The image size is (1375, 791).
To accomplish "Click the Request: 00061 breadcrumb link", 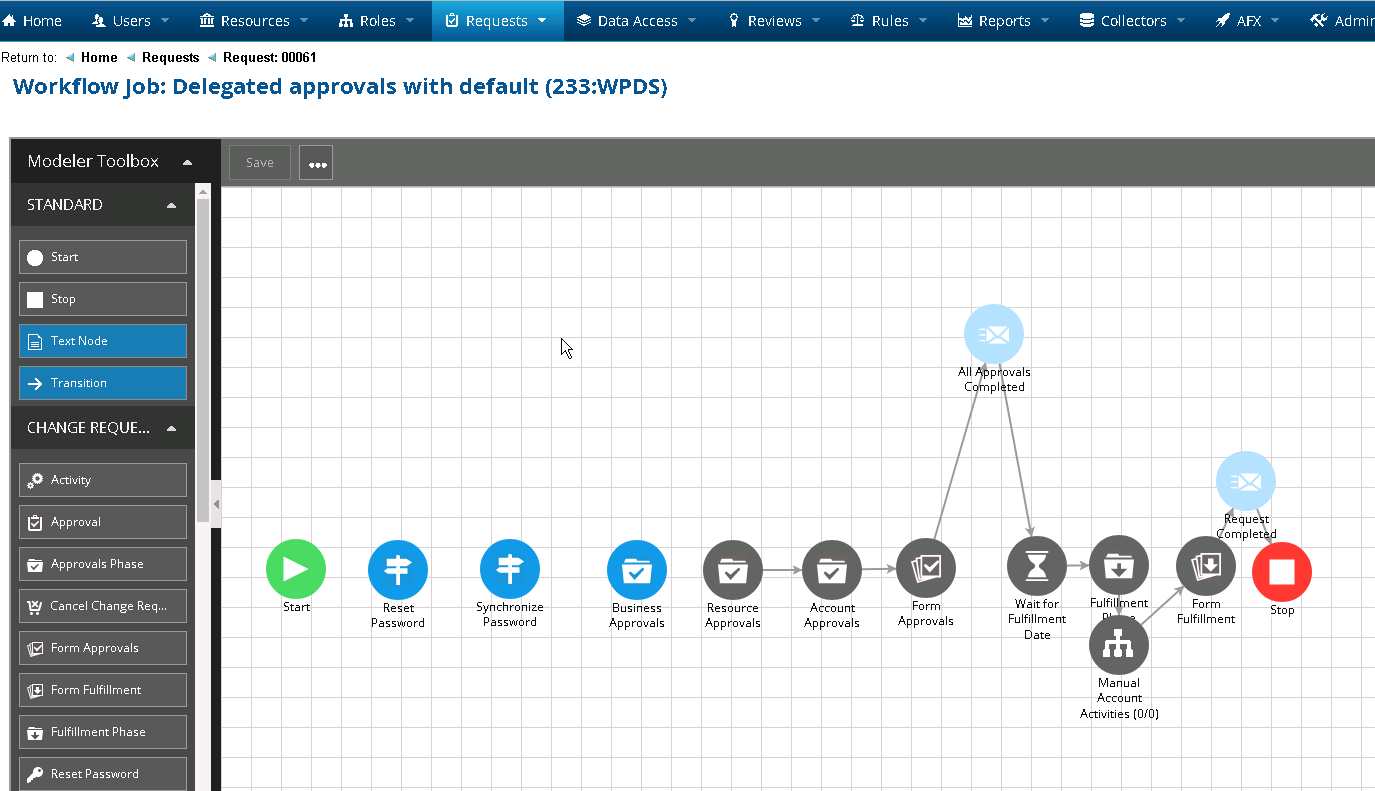I will coord(269,58).
